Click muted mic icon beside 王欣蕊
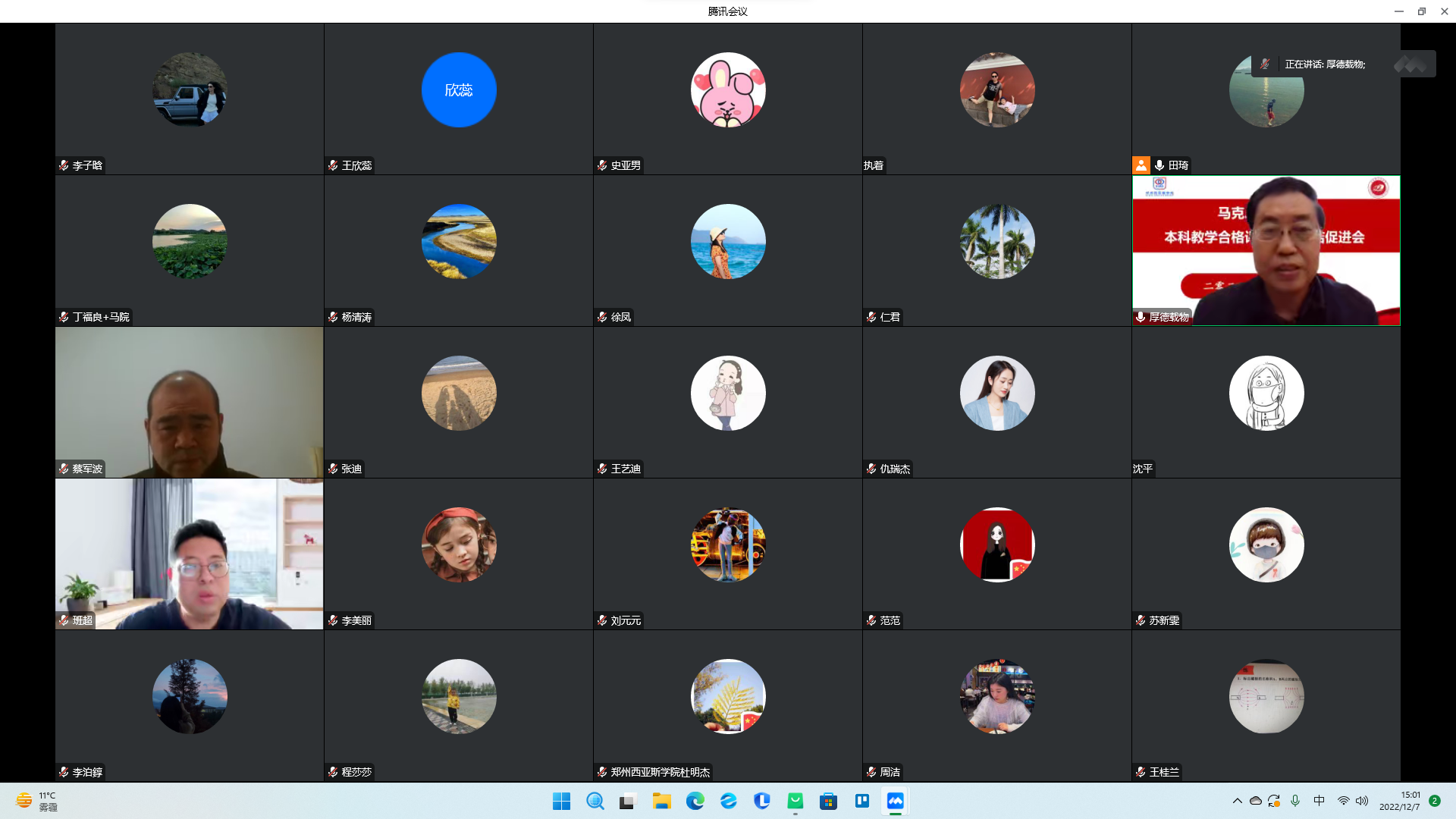The height and width of the screenshot is (819, 1456). [333, 165]
